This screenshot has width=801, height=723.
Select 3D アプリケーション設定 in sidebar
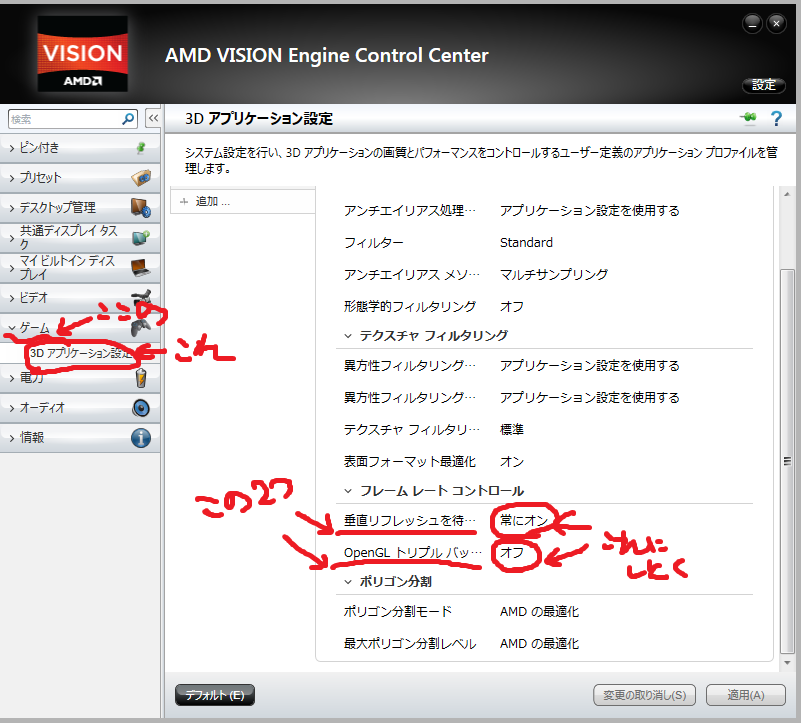pyautogui.click(x=81, y=353)
